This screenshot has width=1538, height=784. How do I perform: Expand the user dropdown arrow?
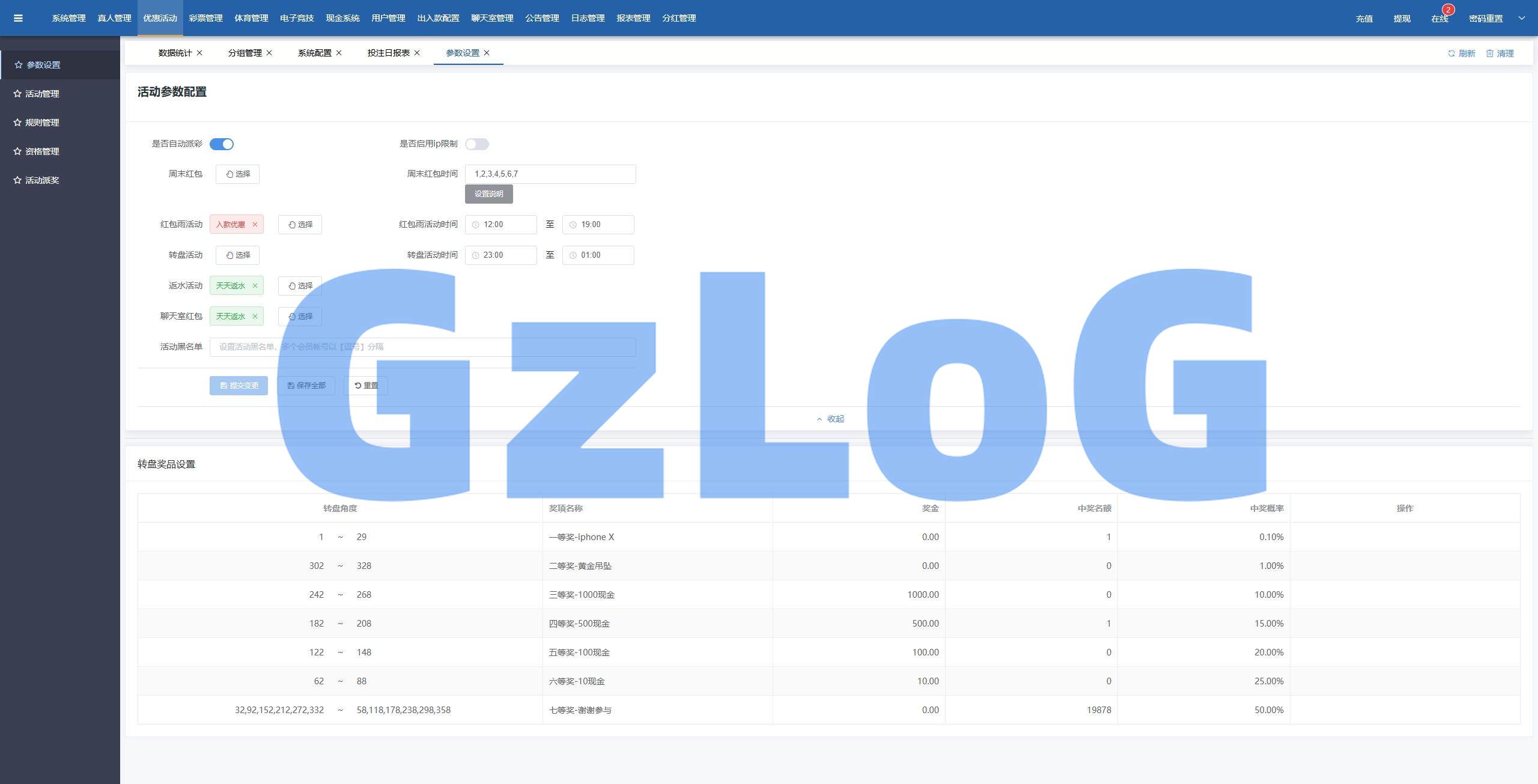1521,18
